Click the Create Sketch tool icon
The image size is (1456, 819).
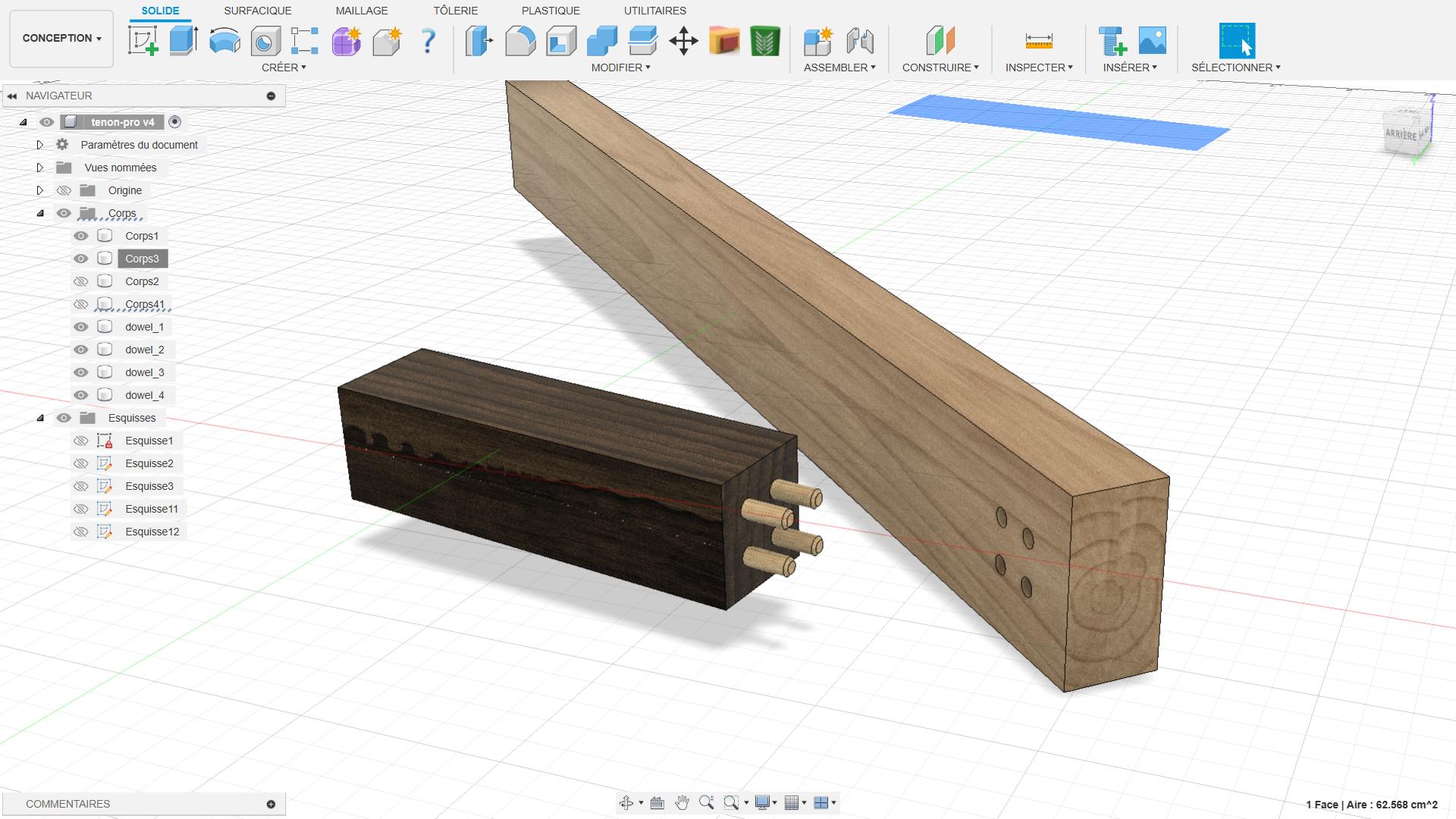point(143,40)
